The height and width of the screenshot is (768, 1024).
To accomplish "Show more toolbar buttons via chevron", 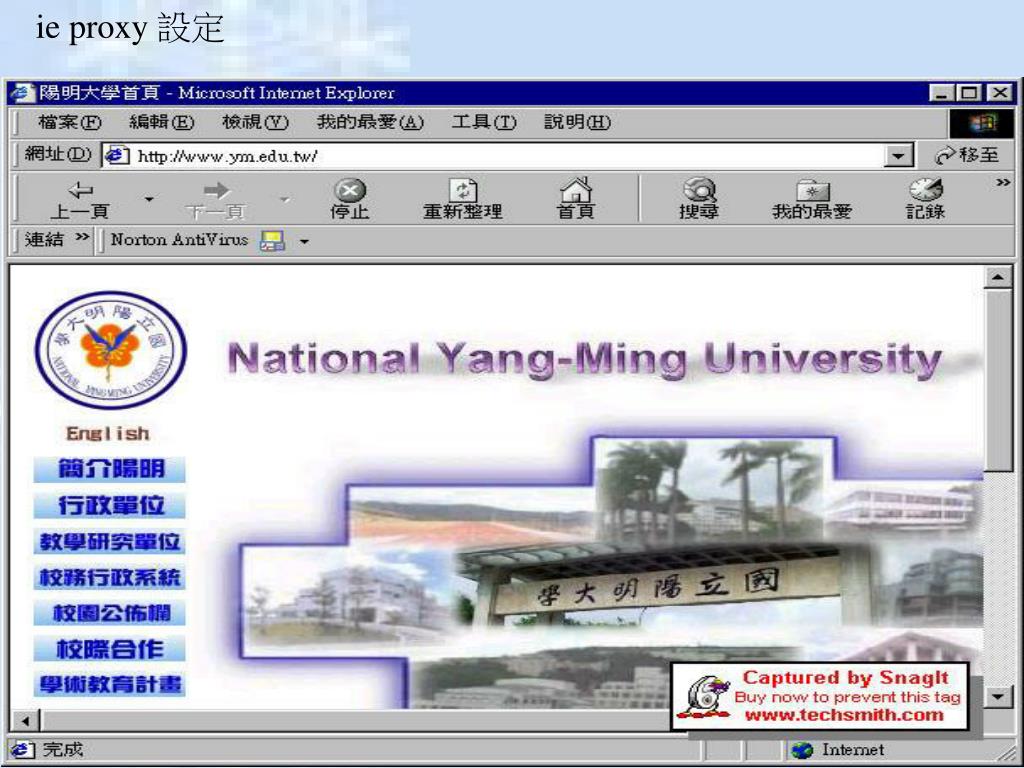I will [1003, 182].
